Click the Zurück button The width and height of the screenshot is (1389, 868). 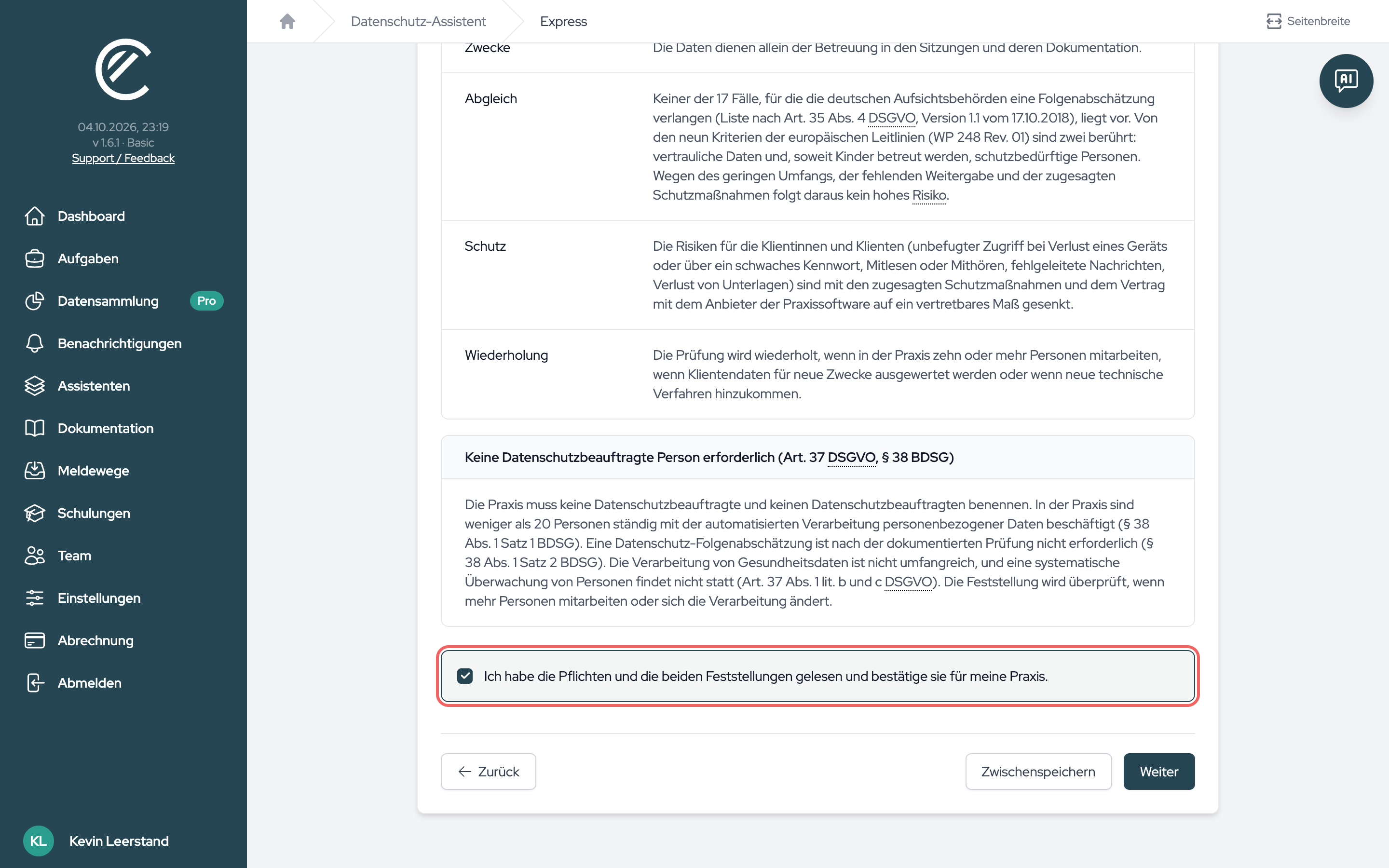click(488, 772)
